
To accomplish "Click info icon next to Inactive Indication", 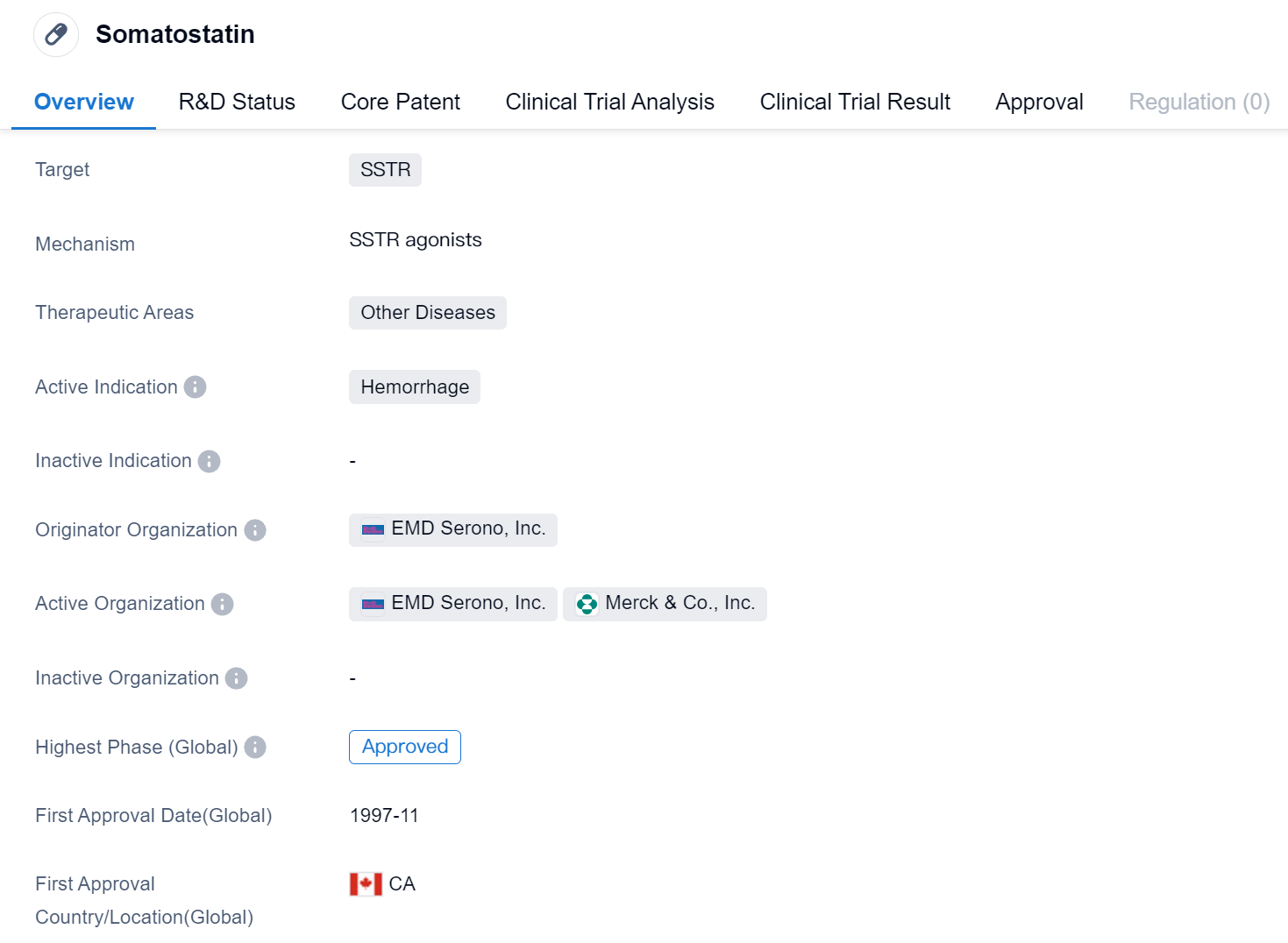I will pos(209,461).
